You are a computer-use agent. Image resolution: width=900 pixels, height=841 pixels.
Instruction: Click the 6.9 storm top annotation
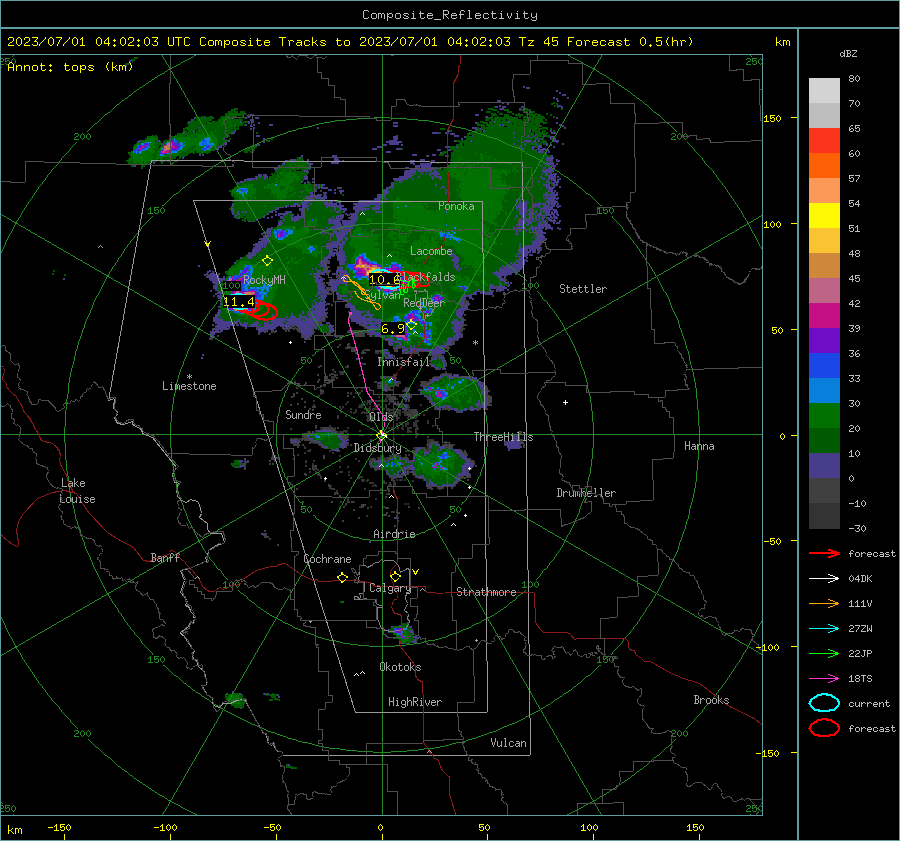click(x=393, y=329)
